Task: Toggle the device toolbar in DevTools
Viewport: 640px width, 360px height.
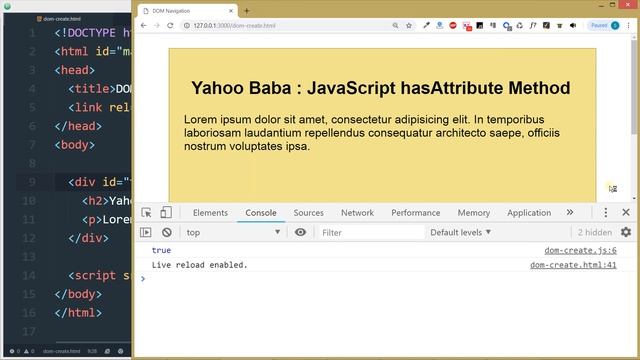Action: 166,213
